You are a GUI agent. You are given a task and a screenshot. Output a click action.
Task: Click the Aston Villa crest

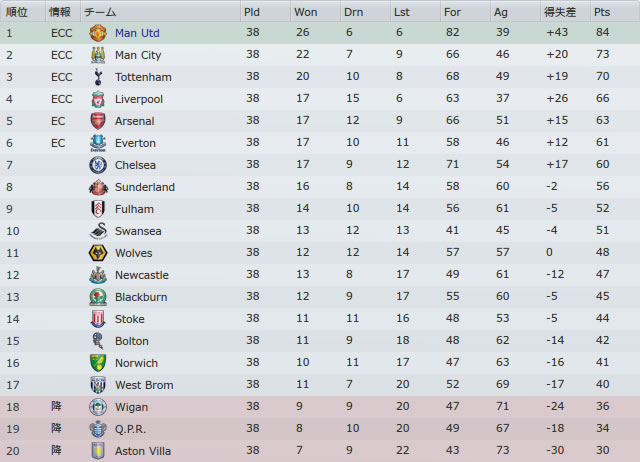click(98, 451)
